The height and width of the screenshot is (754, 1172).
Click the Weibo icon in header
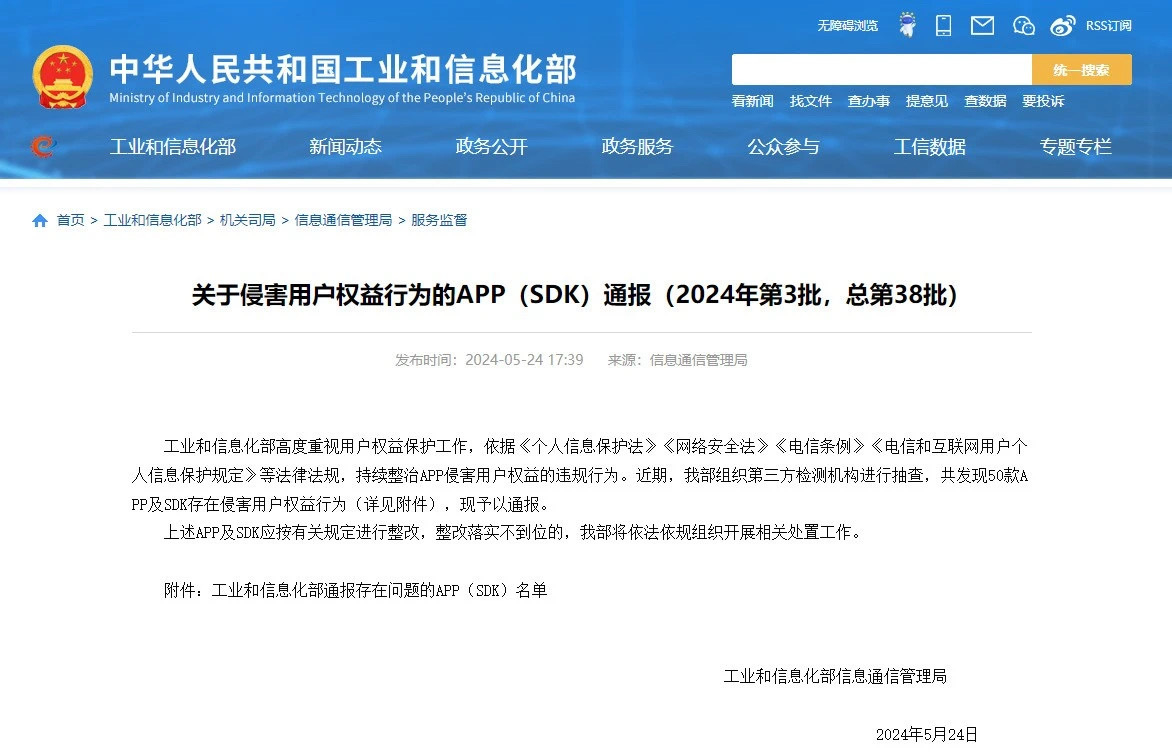(x=1063, y=25)
